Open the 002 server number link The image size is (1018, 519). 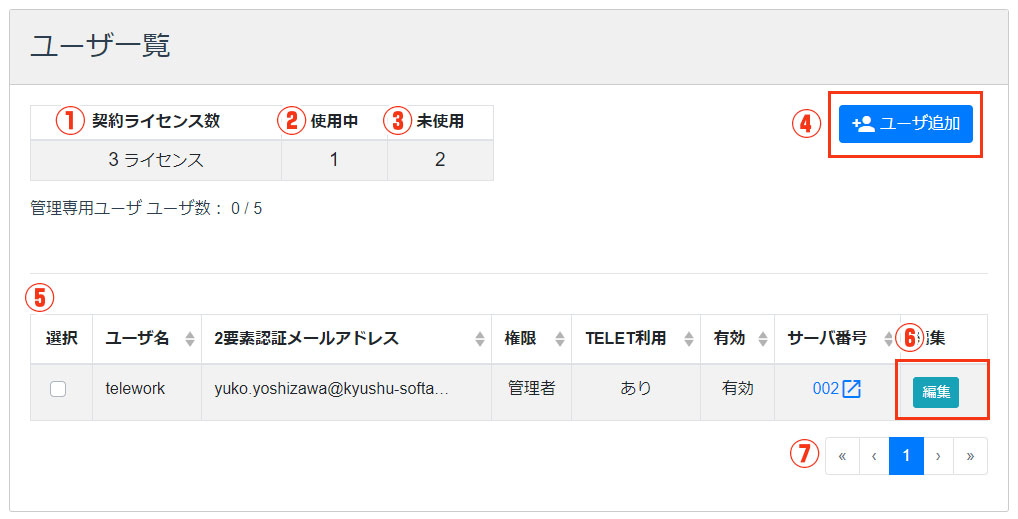point(826,388)
